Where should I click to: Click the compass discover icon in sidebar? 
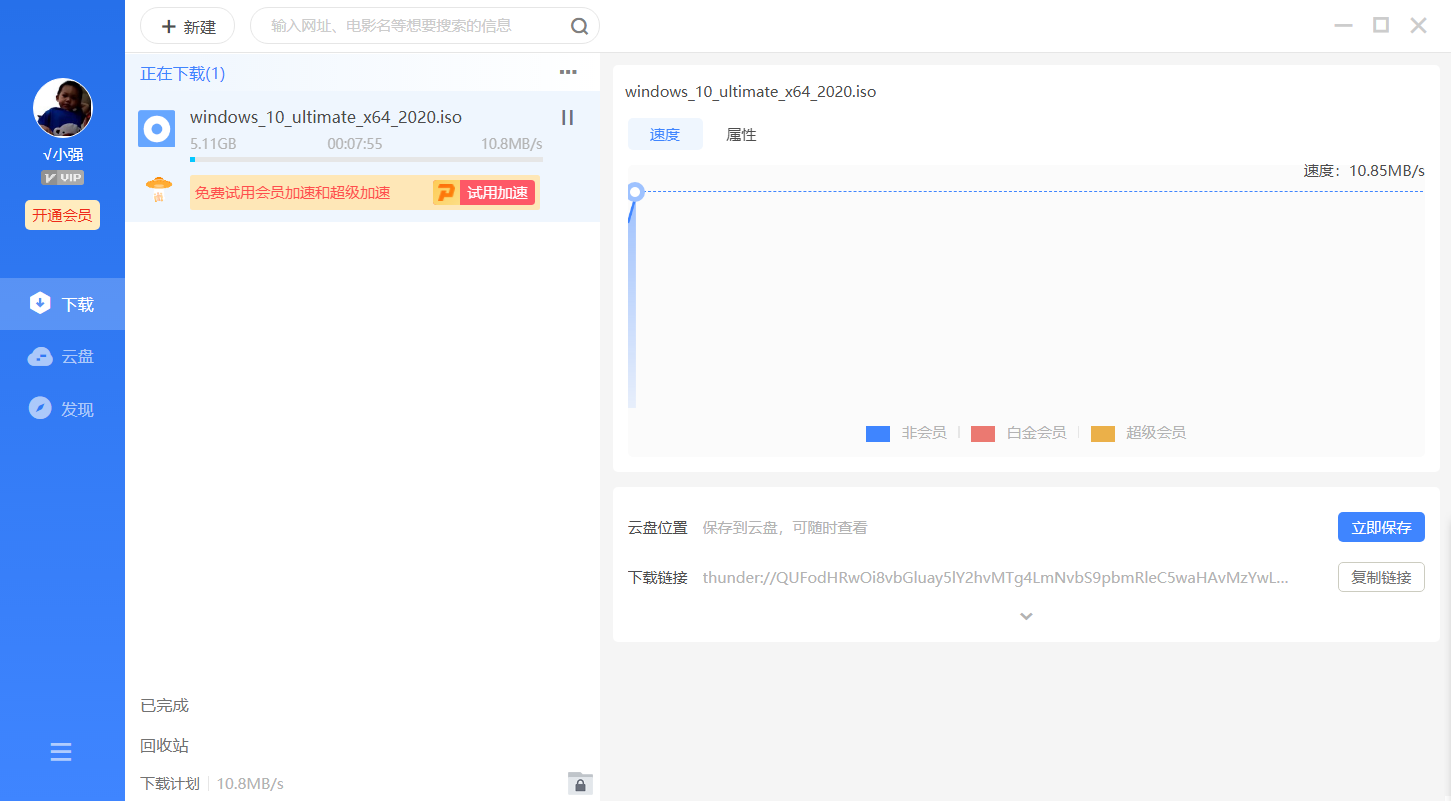coord(40,408)
